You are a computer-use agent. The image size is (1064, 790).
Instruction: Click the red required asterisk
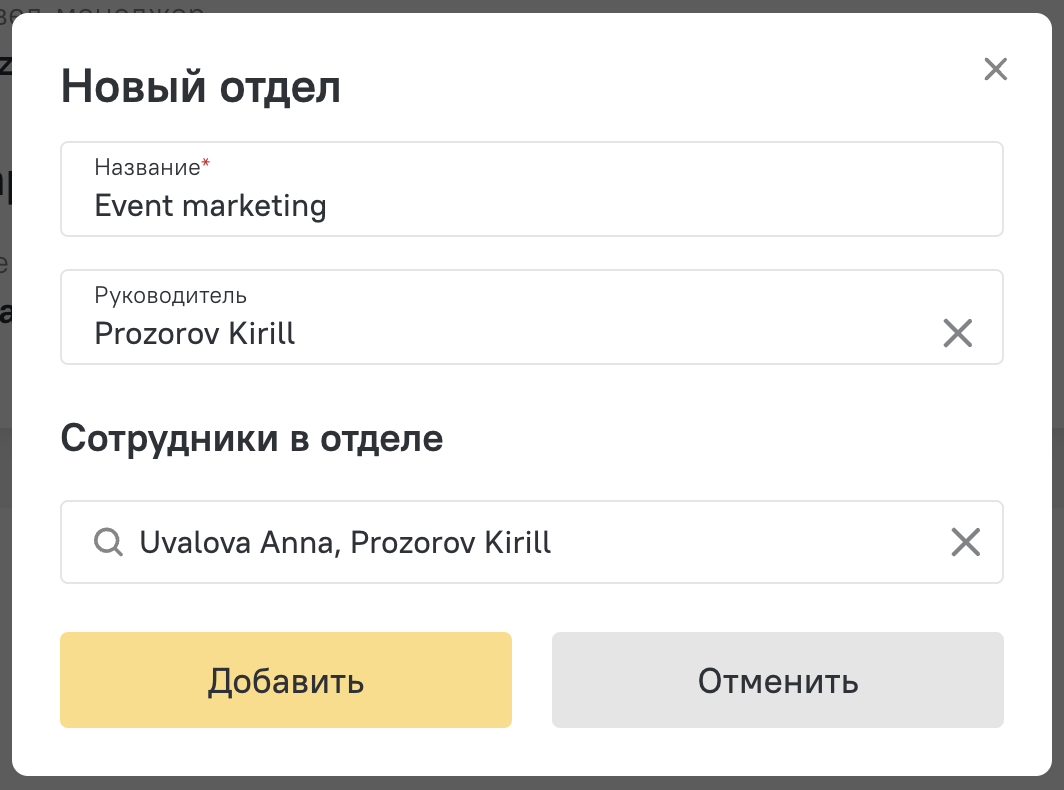(x=206, y=164)
